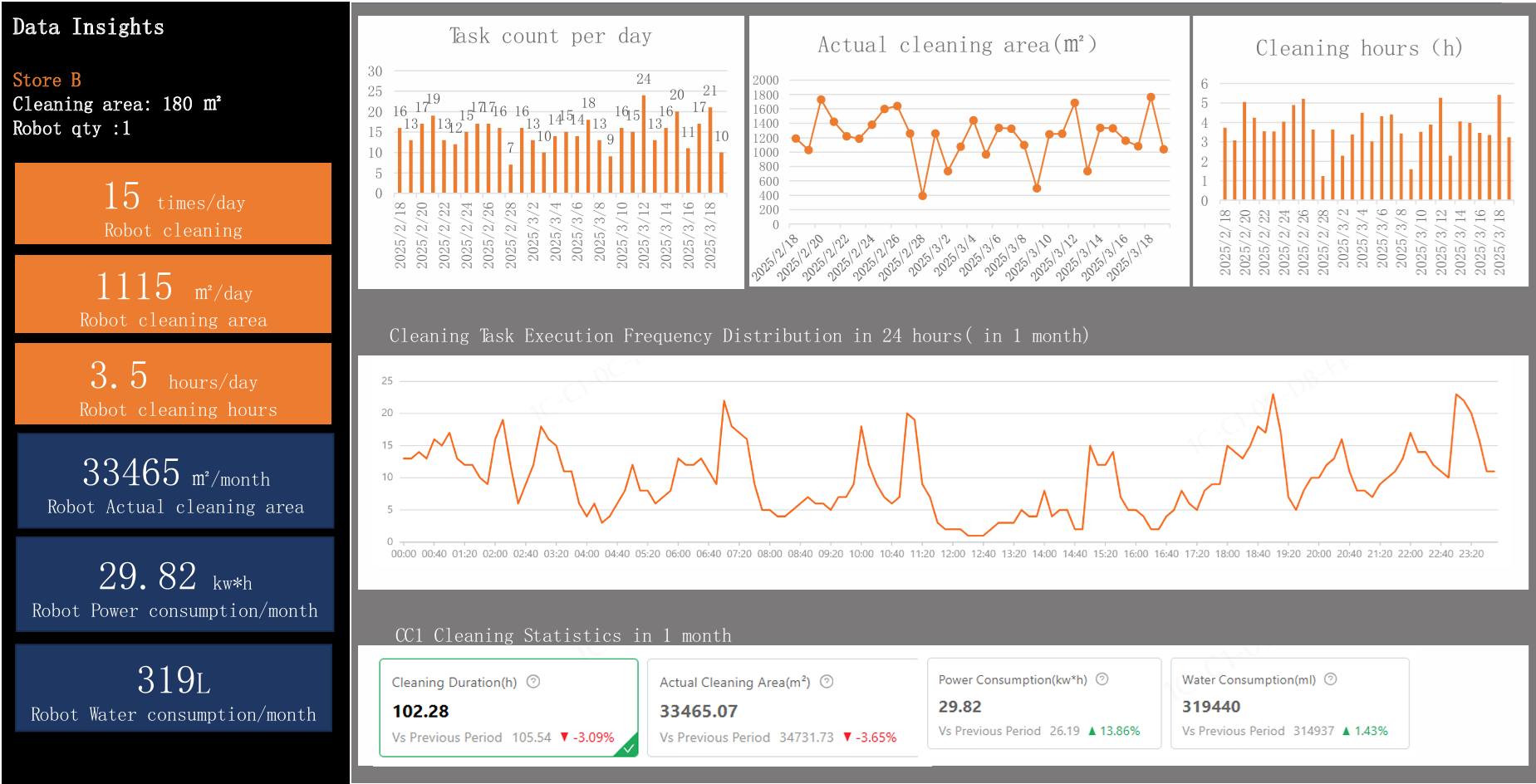Click the 1115 m²/day Robot cleaning area tile
This screenshot has height=784, width=1536.
pyautogui.click(x=173, y=294)
